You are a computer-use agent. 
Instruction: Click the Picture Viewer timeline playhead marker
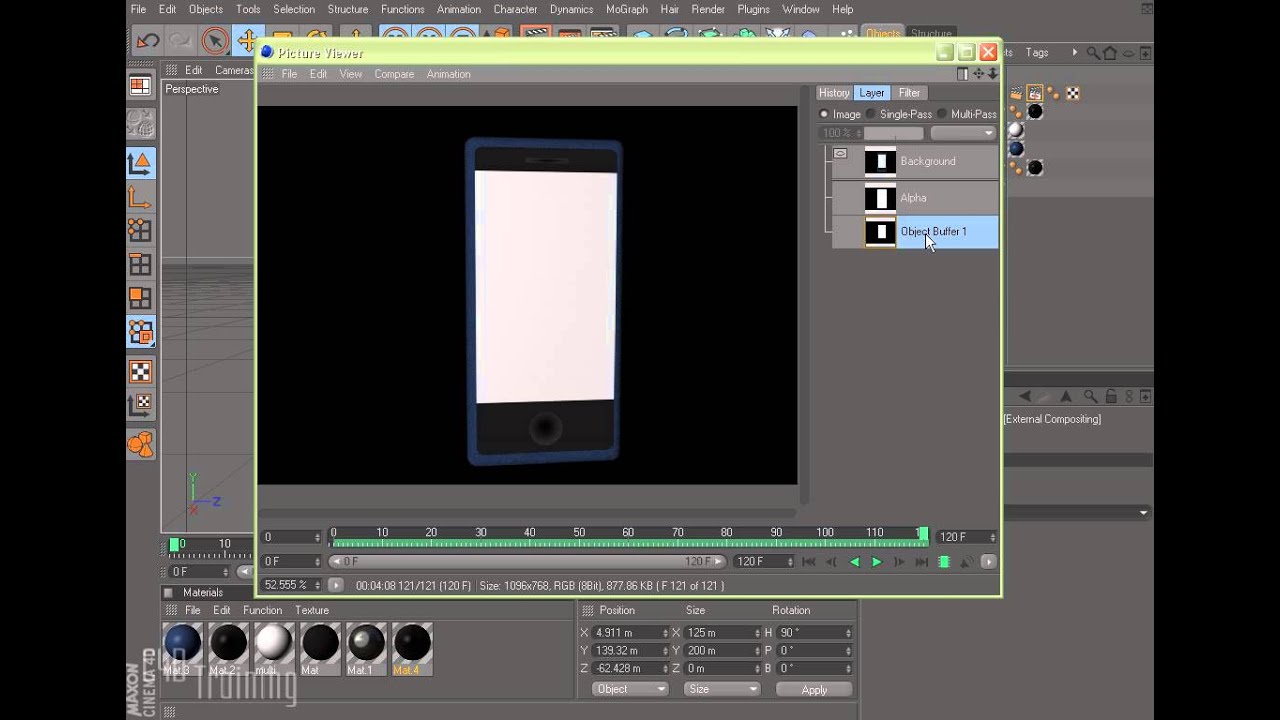pyautogui.click(x=923, y=535)
